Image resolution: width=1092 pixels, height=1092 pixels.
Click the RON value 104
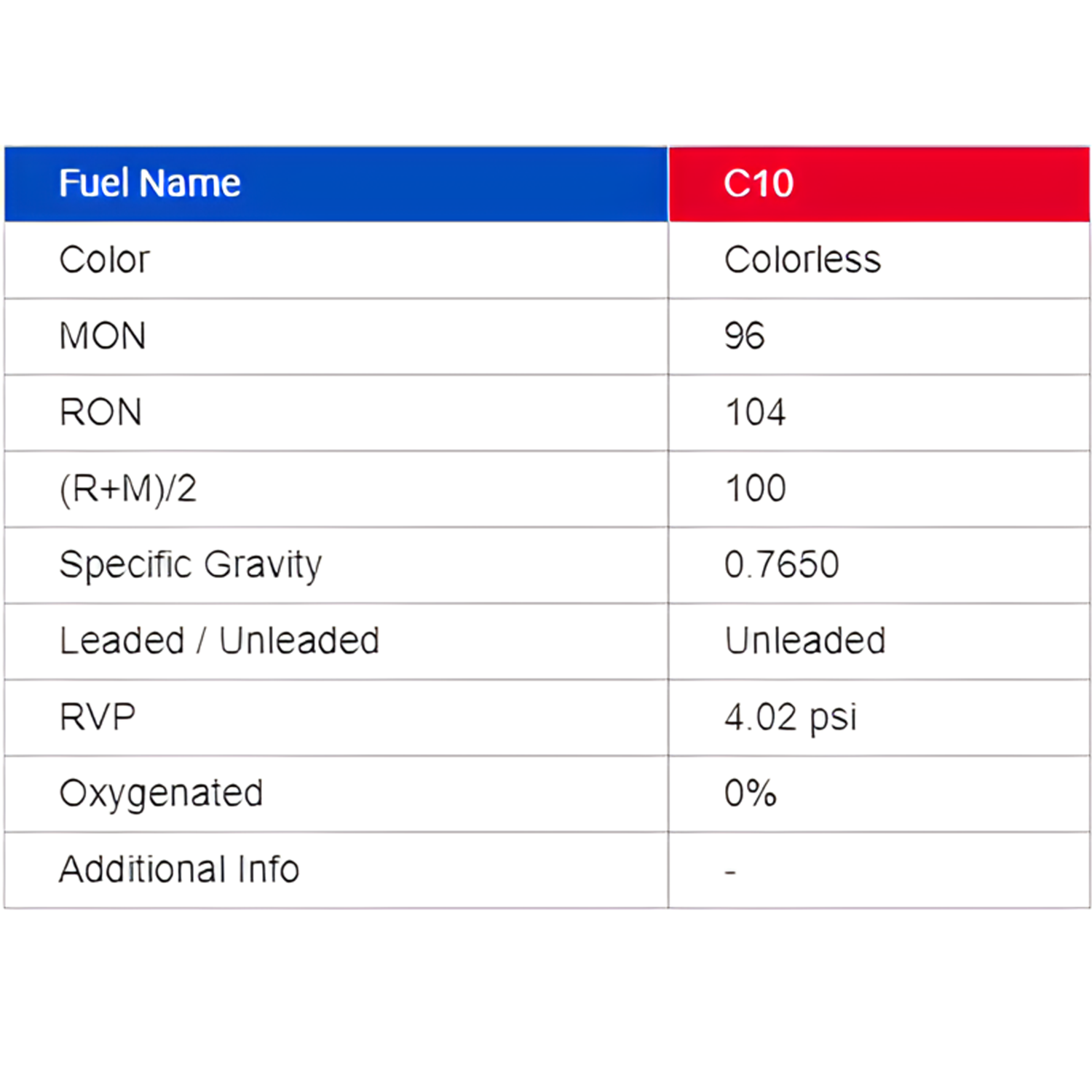tap(755, 413)
